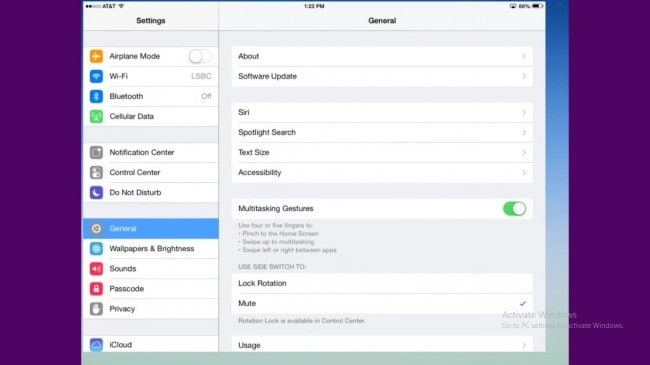Select Lock Rotation for side switch

(382, 283)
